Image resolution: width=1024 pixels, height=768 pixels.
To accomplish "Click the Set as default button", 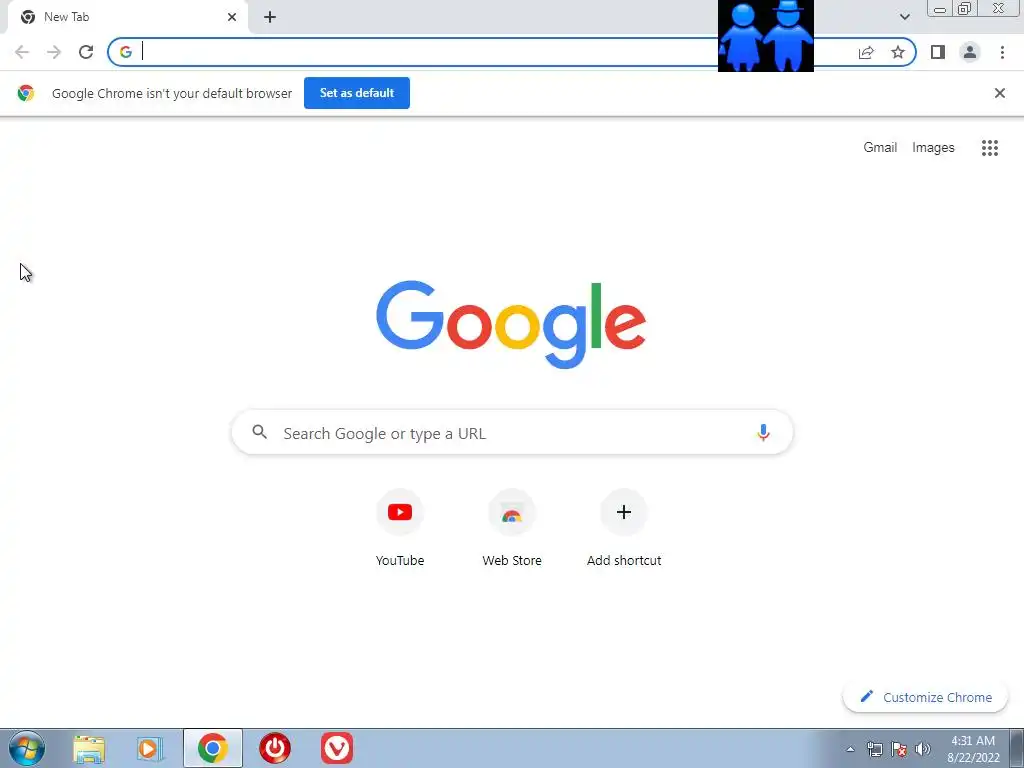I will coord(357,93).
